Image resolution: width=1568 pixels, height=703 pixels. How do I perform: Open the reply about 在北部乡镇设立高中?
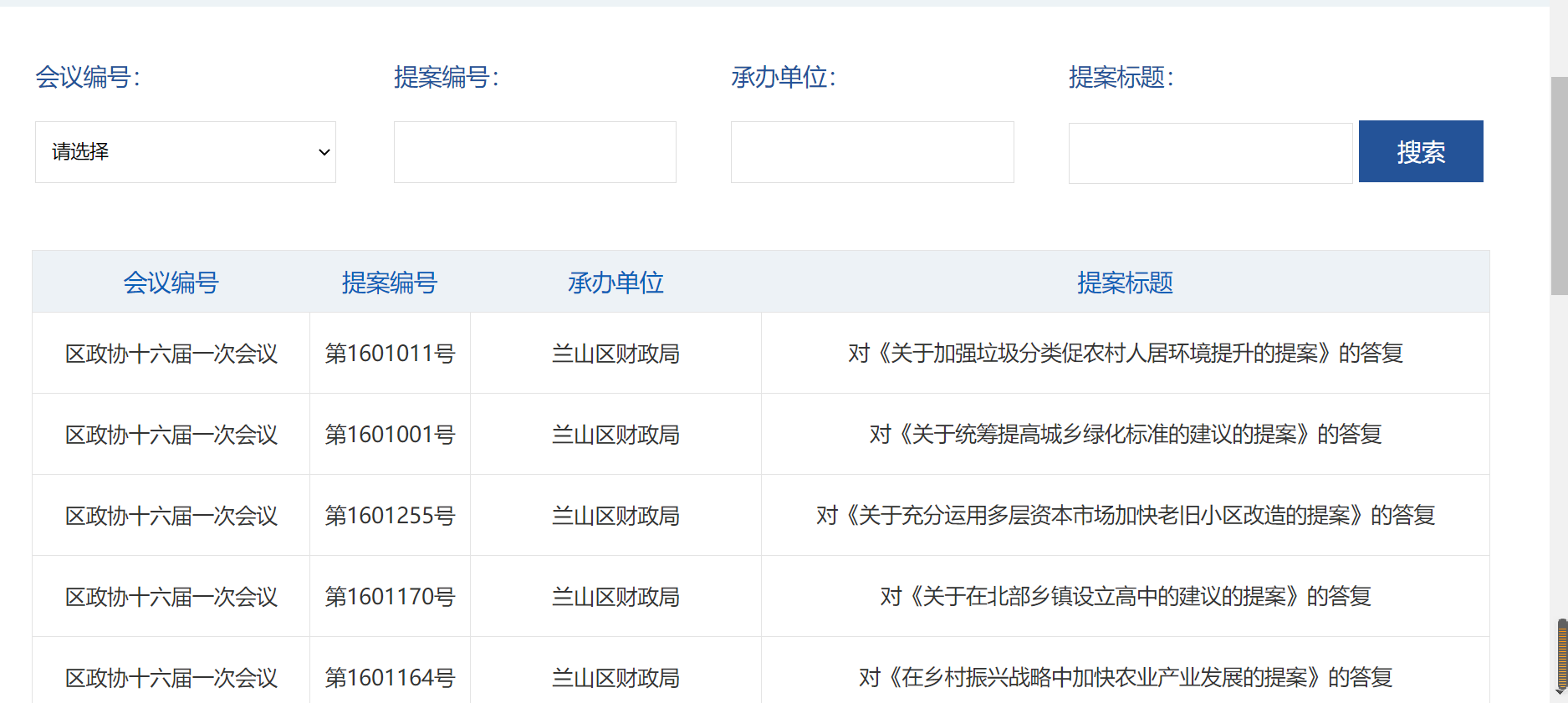click(x=1125, y=596)
